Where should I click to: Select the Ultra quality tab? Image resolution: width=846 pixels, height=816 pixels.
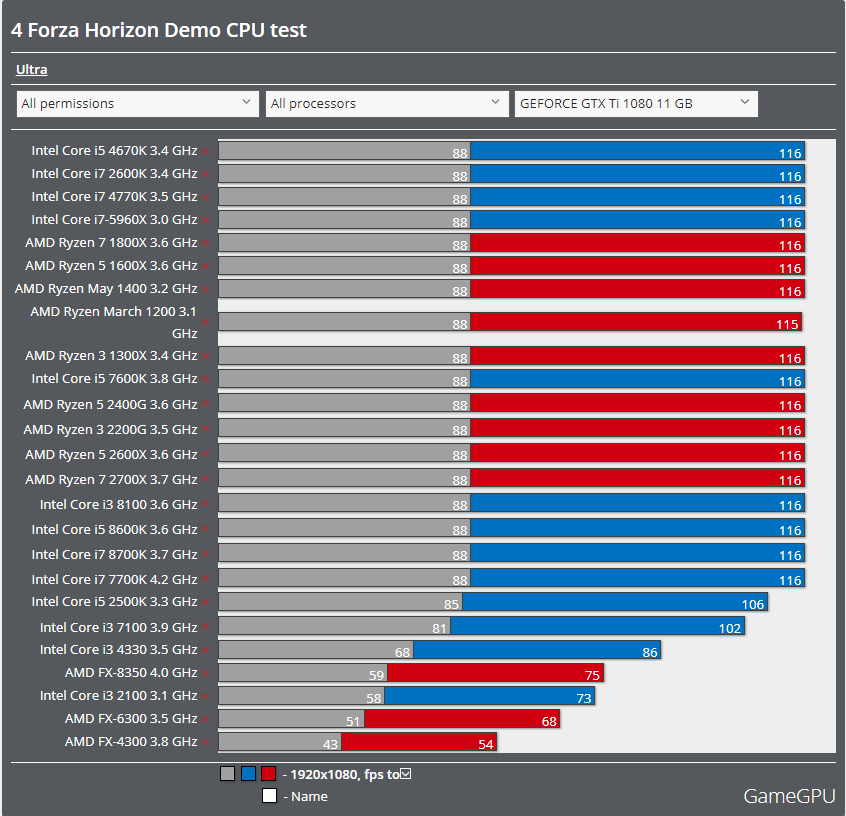32,70
